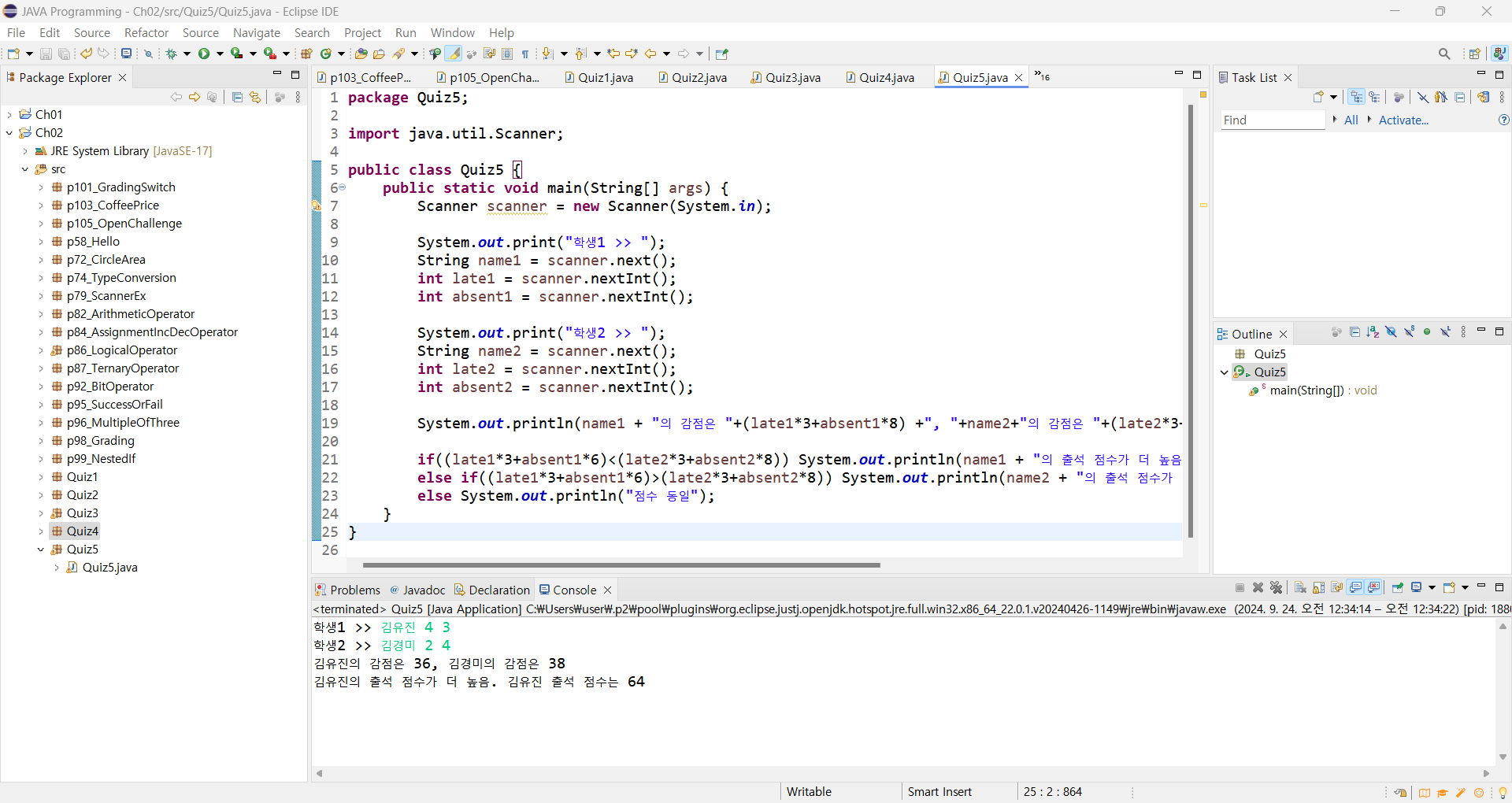Click the All link in Task List
Image resolution: width=1512 pixels, height=803 pixels.
(1351, 120)
